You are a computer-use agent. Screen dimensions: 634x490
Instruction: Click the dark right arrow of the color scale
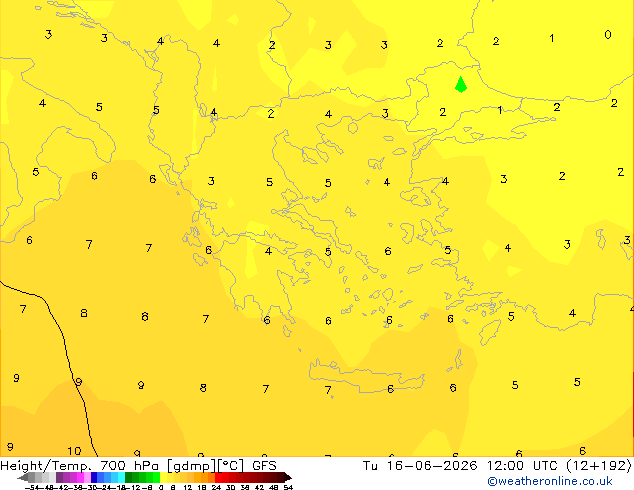[x=288, y=478]
